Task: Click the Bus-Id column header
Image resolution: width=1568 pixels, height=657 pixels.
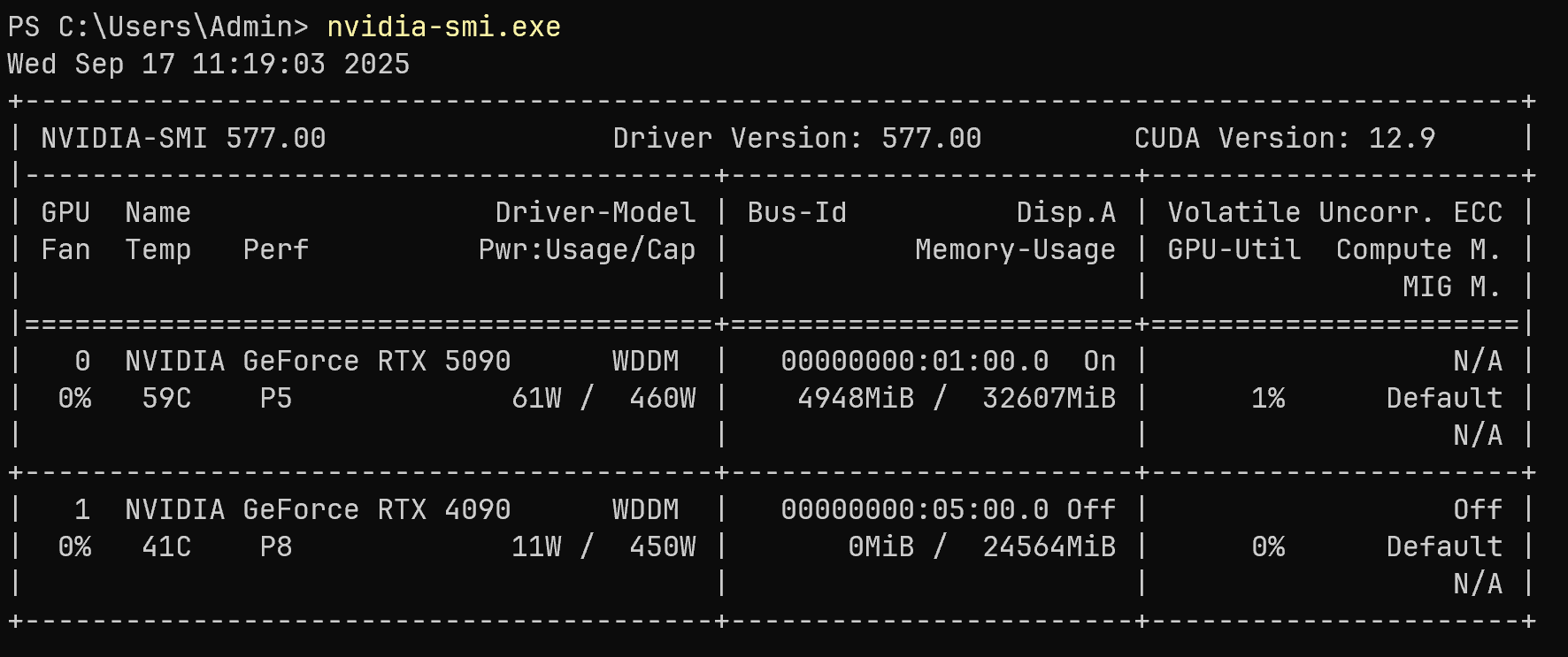Action: point(796,212)
